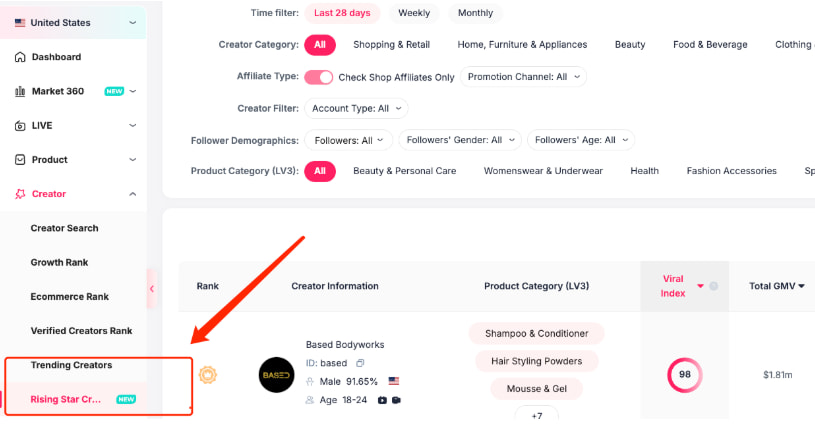
Task: Click the LIVE camera icon
Action: (x=20, y=125)
